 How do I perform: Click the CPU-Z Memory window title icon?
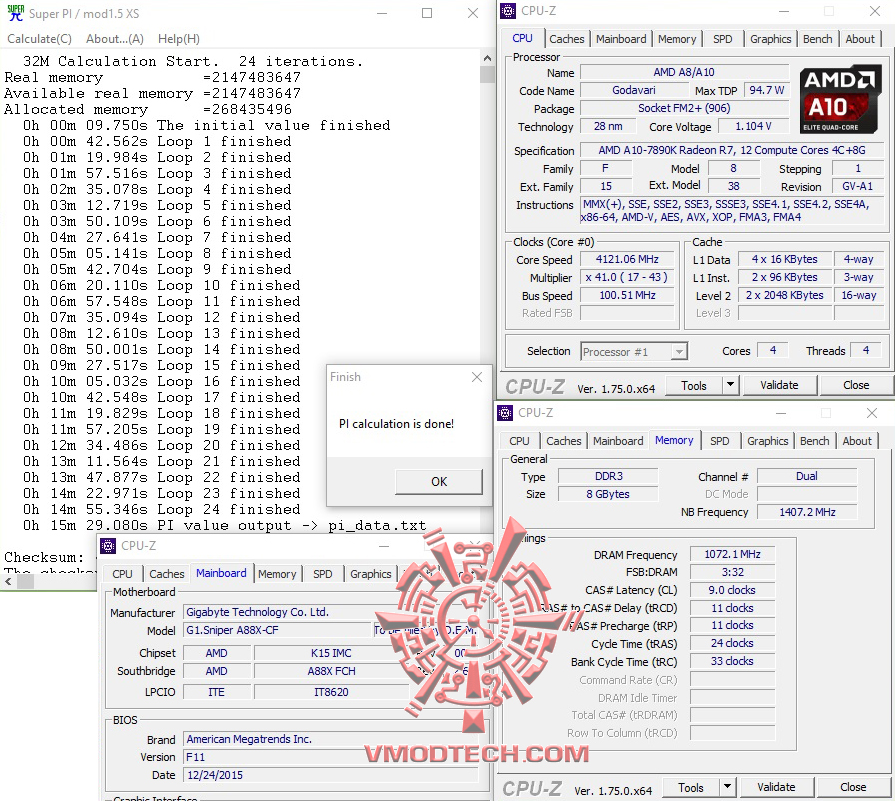pos(505,413)
